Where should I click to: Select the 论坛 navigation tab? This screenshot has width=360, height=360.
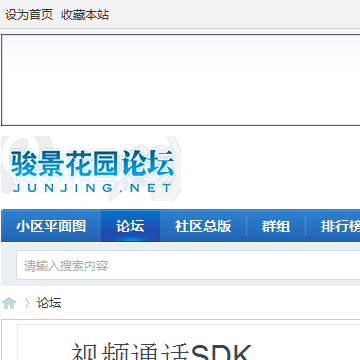pos(130,226)
